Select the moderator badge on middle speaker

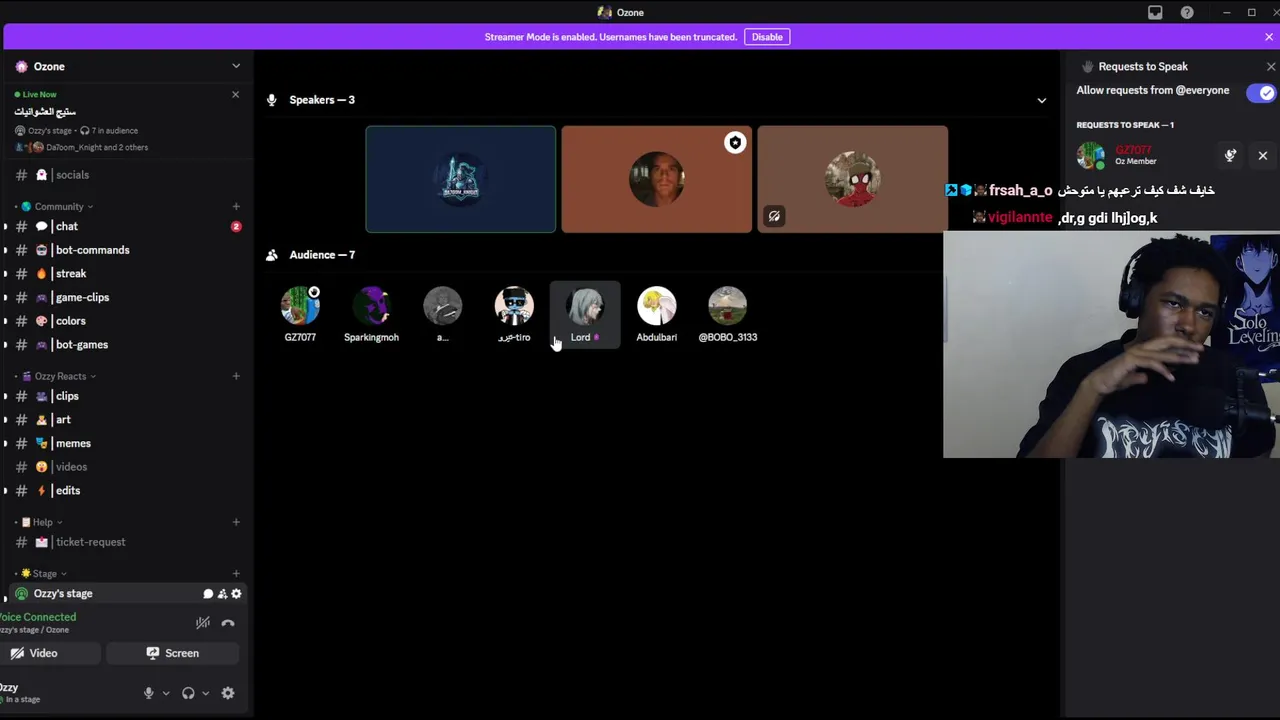pos(735,143)
